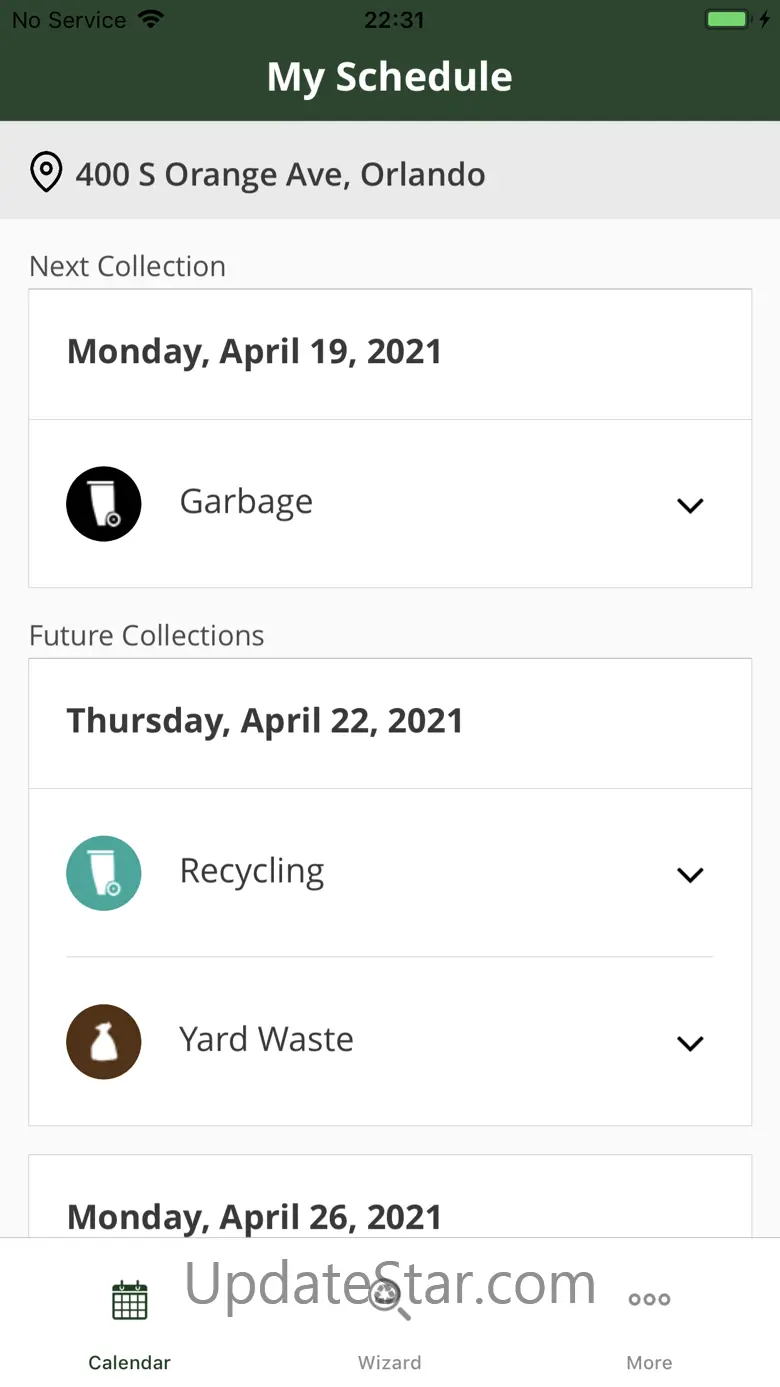Expand the Yard Waste chevron
This screenshot has height=1387, width=780.
pos(690,1043)
